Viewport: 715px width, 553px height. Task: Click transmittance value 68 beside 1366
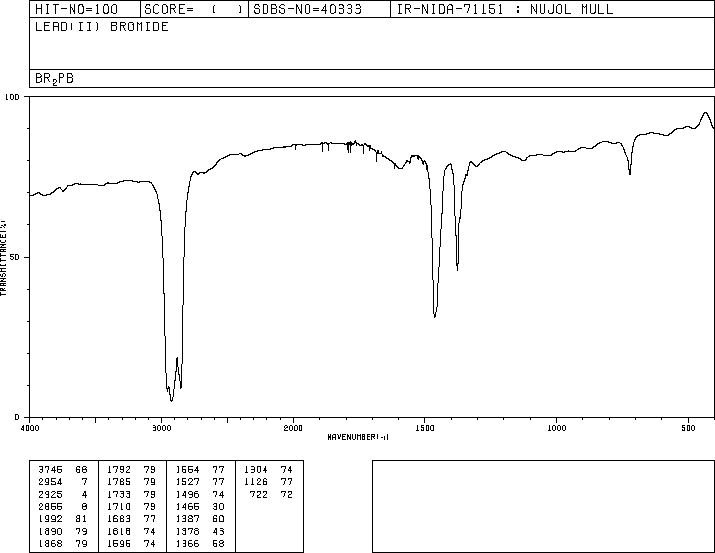click(218, 543)
